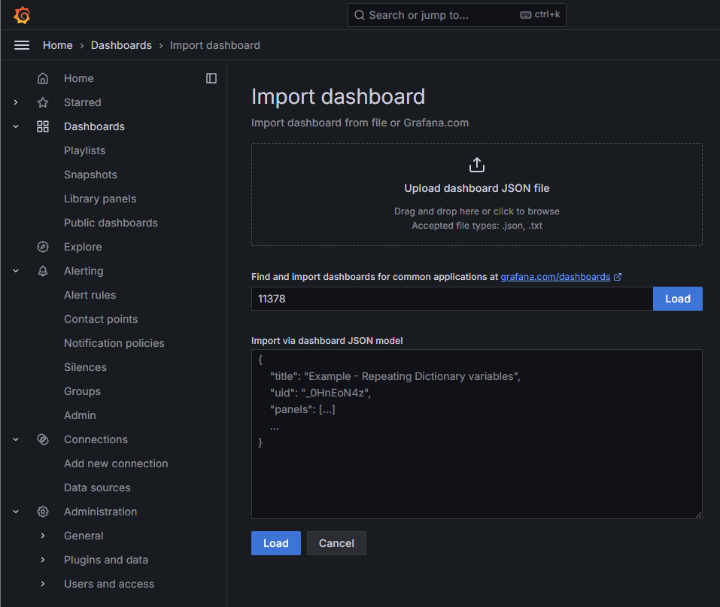
Task: Click the Cancel button
Action: (x=337, y=543)
